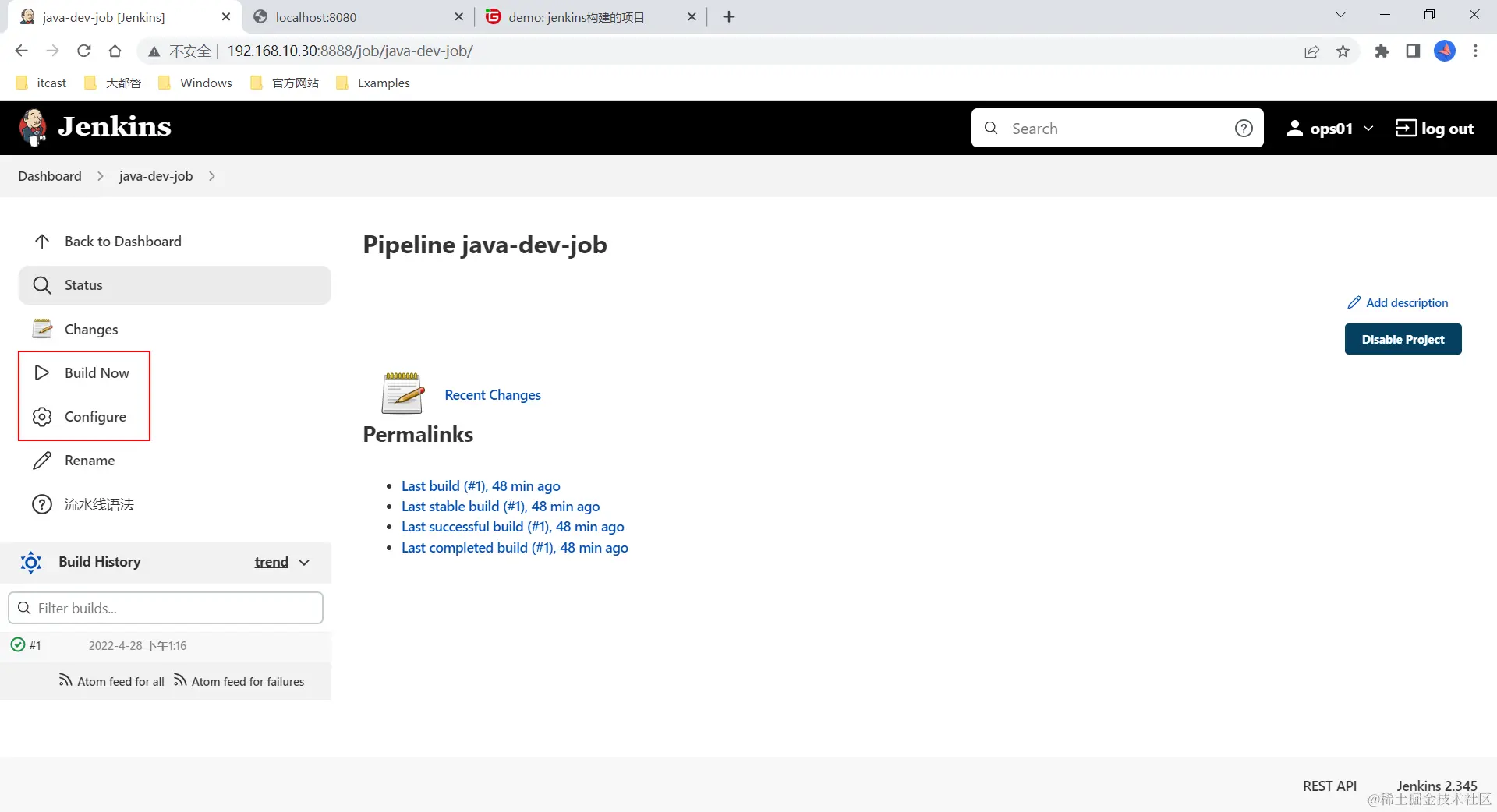
Task: Click the Jenkins title text in the header
Action: pos(115,126)
